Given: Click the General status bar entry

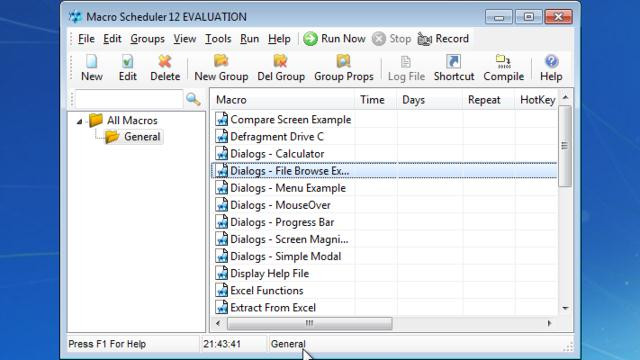Looking at the screenshot, I should [x=288, y=344].
